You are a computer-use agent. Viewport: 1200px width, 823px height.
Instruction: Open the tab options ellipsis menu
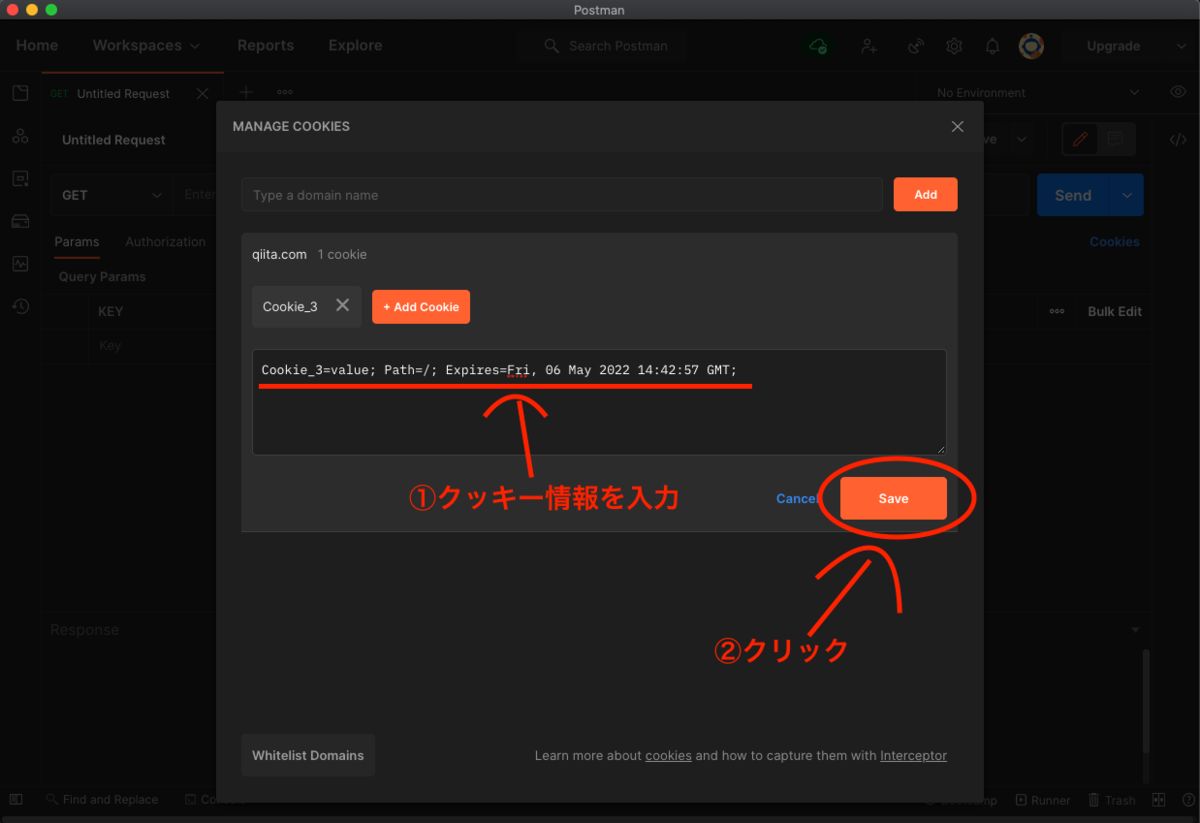285,92
